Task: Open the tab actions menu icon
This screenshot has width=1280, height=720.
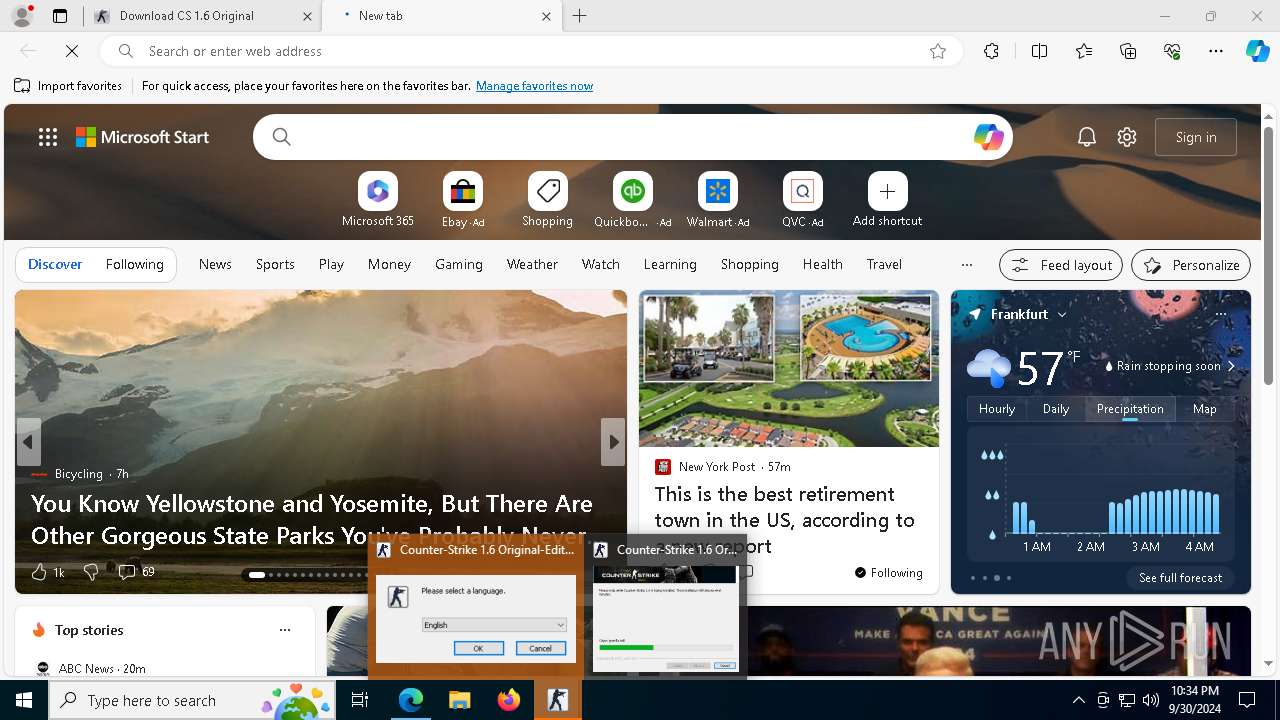Action: [60, 16]
